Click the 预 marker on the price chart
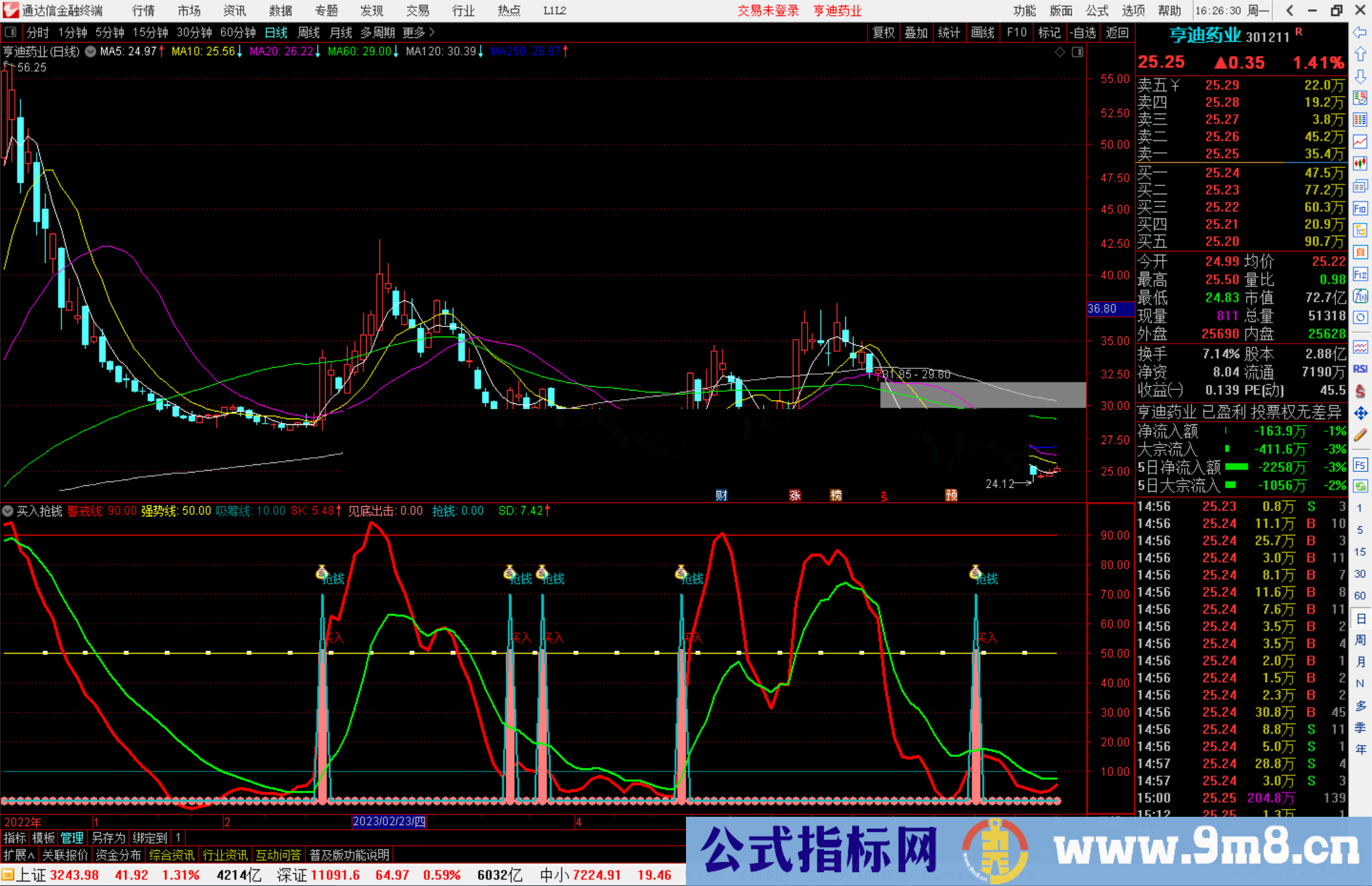Viewport: 1372px width, 886px height. (x=951, y=495)
